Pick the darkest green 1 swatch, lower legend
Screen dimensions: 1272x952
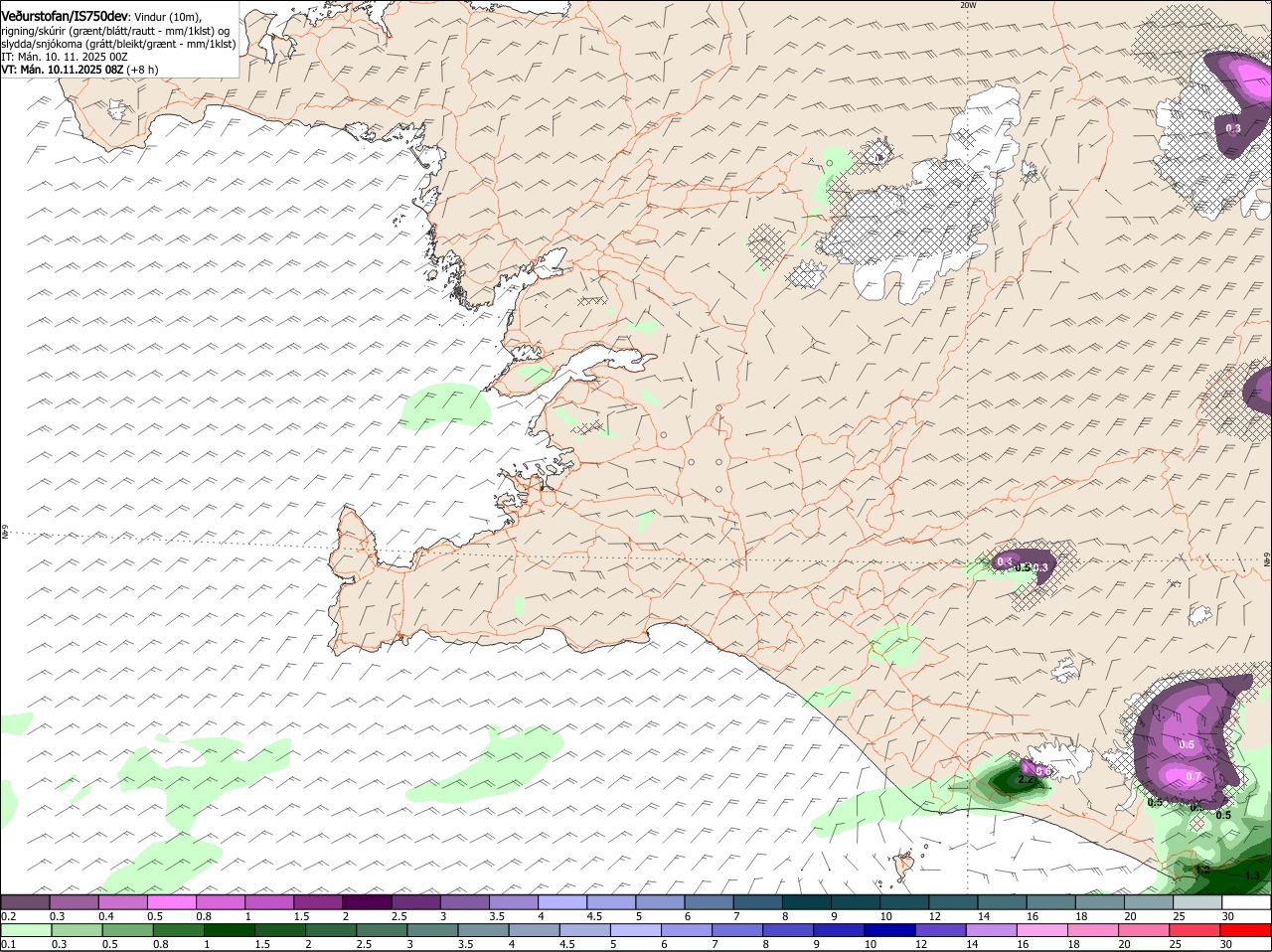point(229,930)
